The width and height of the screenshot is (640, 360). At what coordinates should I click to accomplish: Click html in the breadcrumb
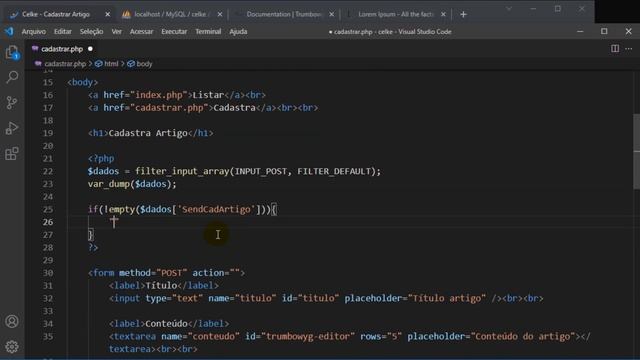point(111,64)
